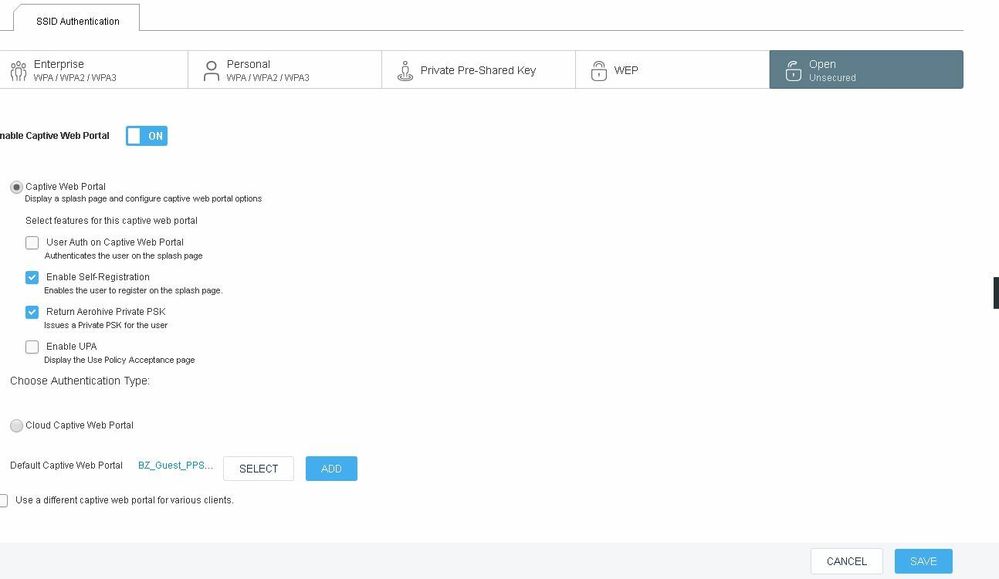Click the Personal user silhouette icon
Screen dimensions: 999x579
pos(210,70)
